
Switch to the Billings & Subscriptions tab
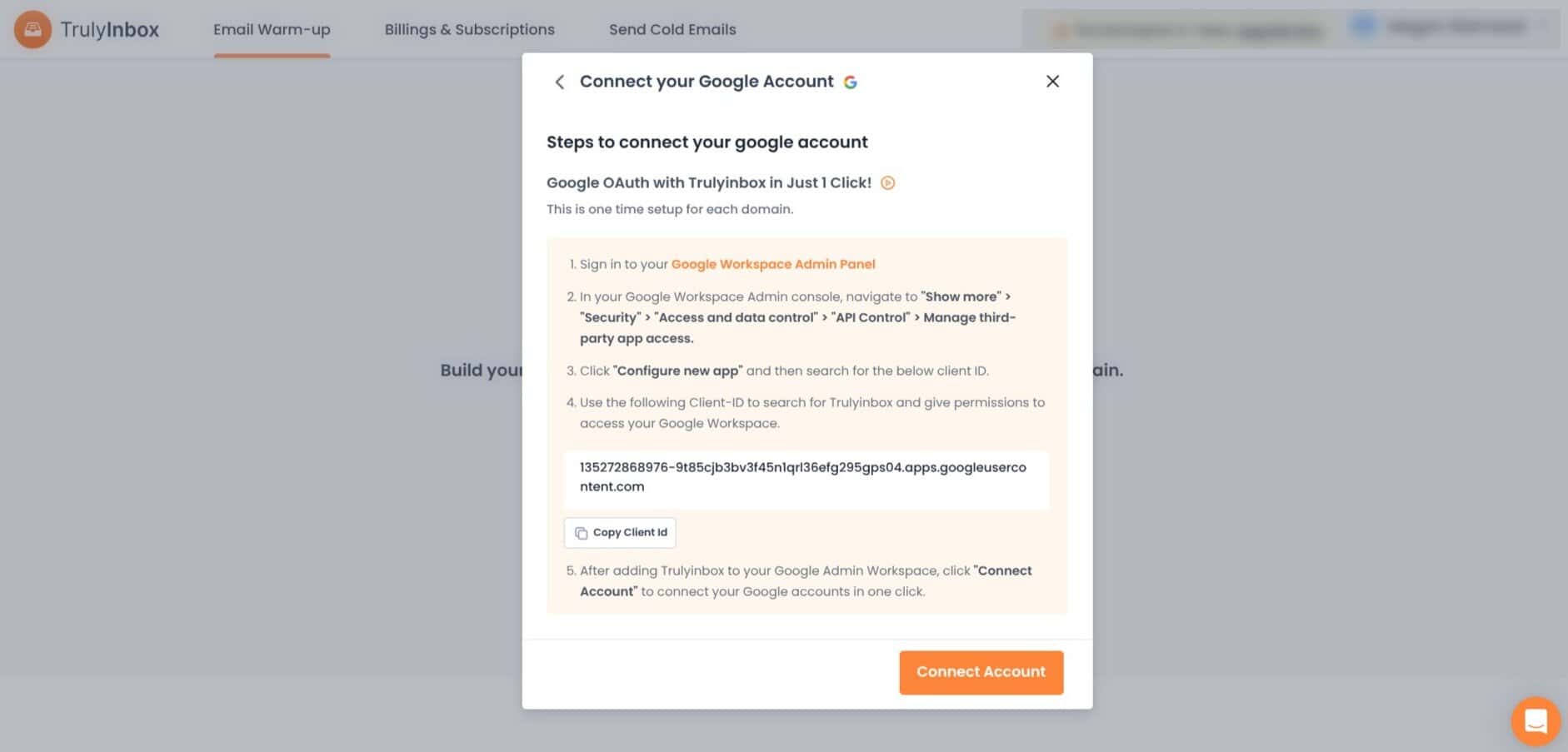click(x=469, y=29)
